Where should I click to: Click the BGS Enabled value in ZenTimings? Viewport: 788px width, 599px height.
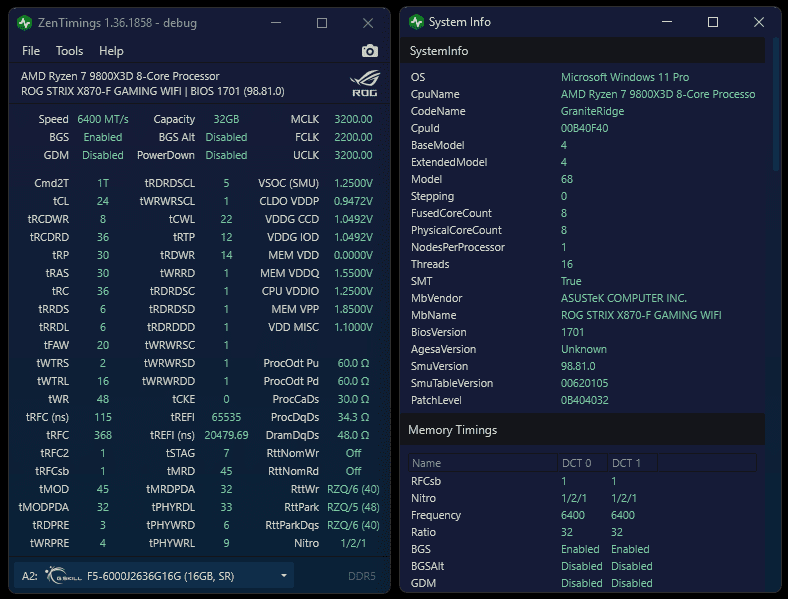[x=103, y=137]
